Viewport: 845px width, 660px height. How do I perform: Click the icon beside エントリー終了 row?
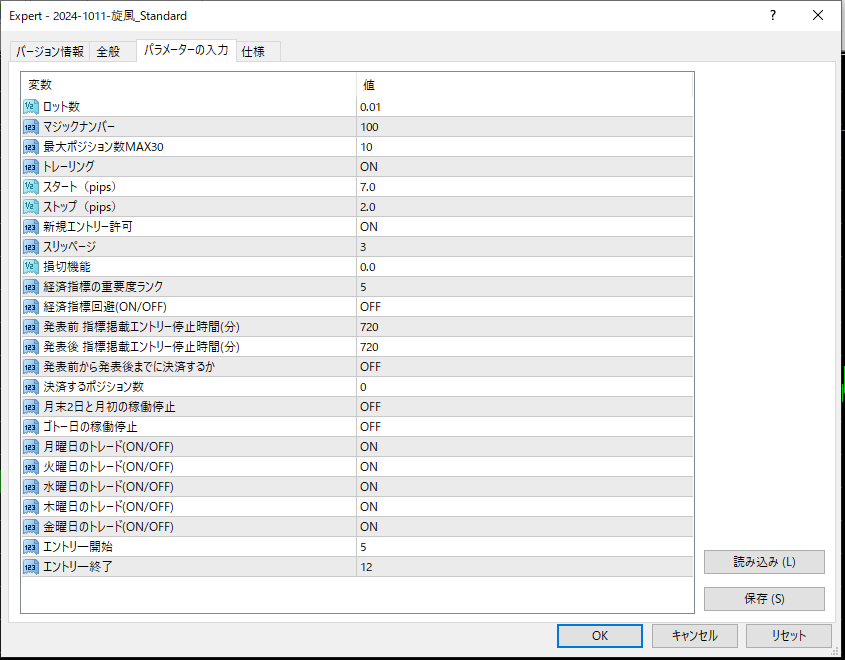(x=30, y=567)
